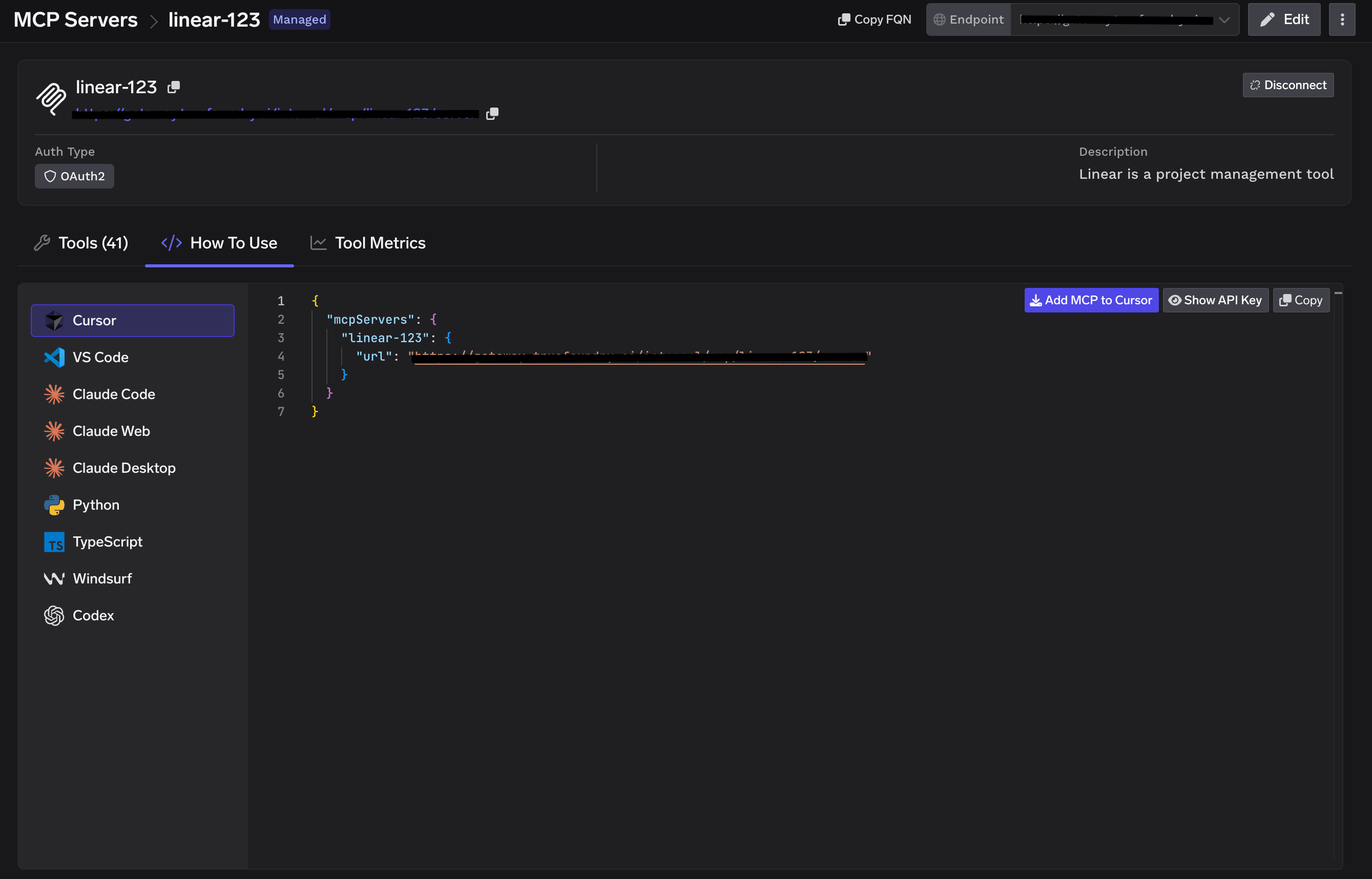1372x879 pixels.
Task: Click the eye icon on Show API Key
Action: coord(1175,300)
